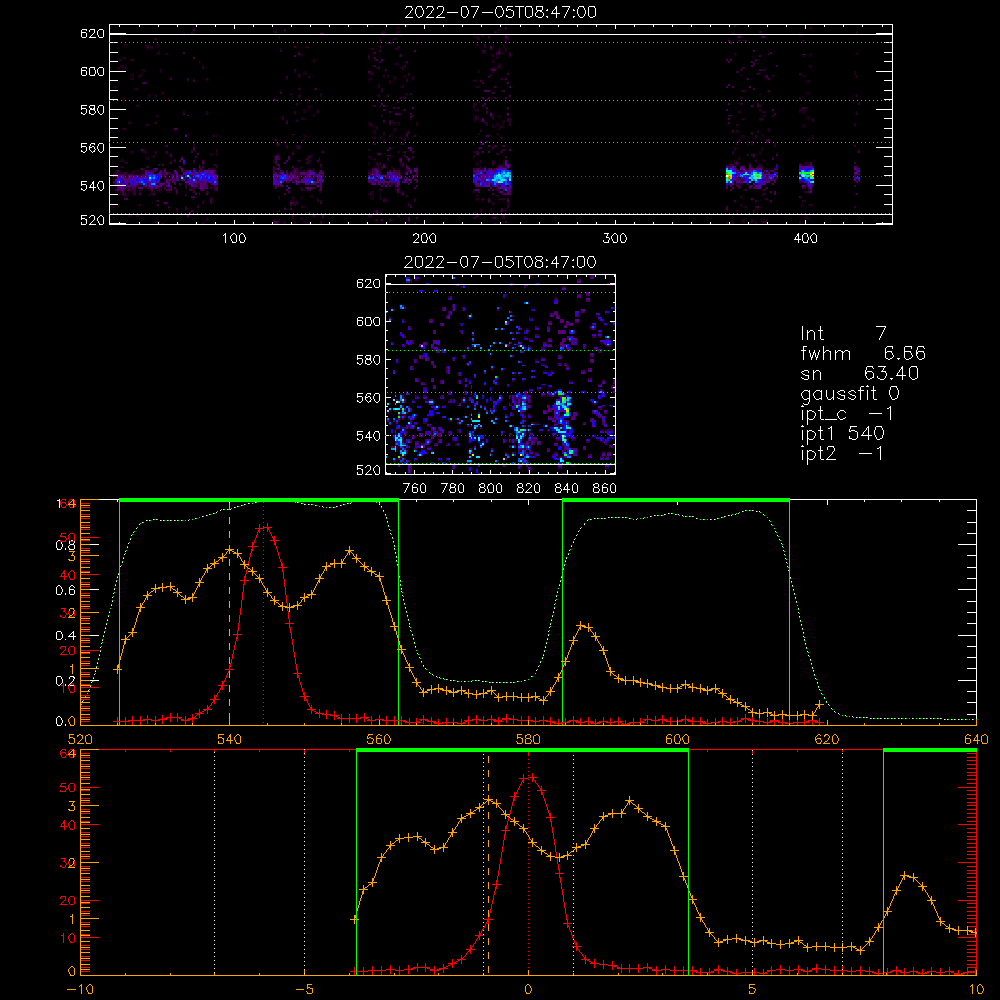Screen dimensions: 1000x1000
Task: Click the bright emission blob near x=400 in top plot
Action: pos(807,176)
